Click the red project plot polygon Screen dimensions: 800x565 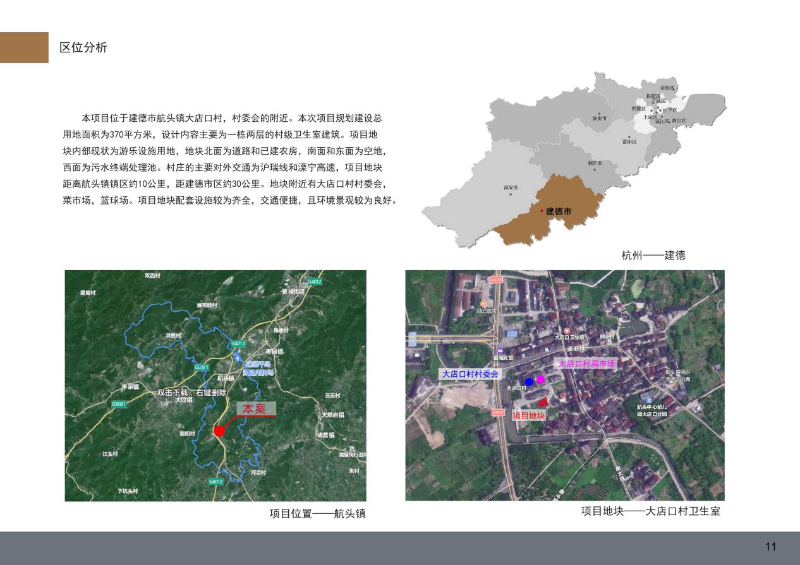[x=542, y=401]
